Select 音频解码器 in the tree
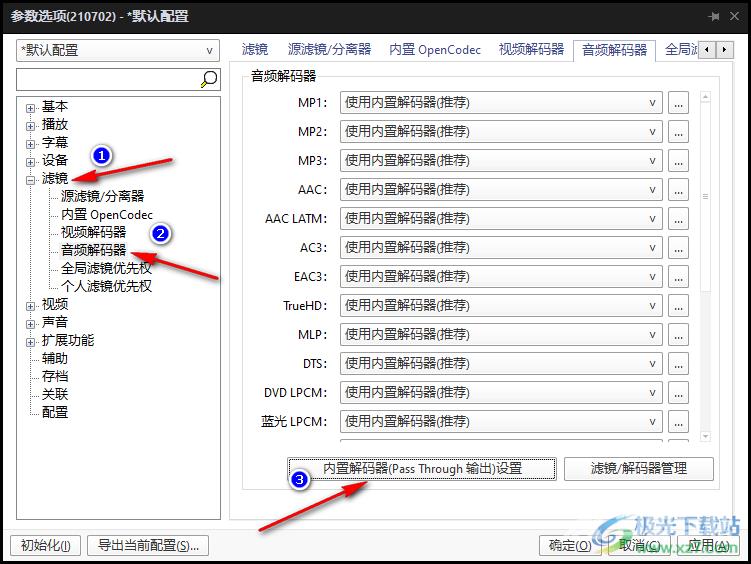Viewport: 751px width, 564px height. pyautogui.click(x=93, y=250)
